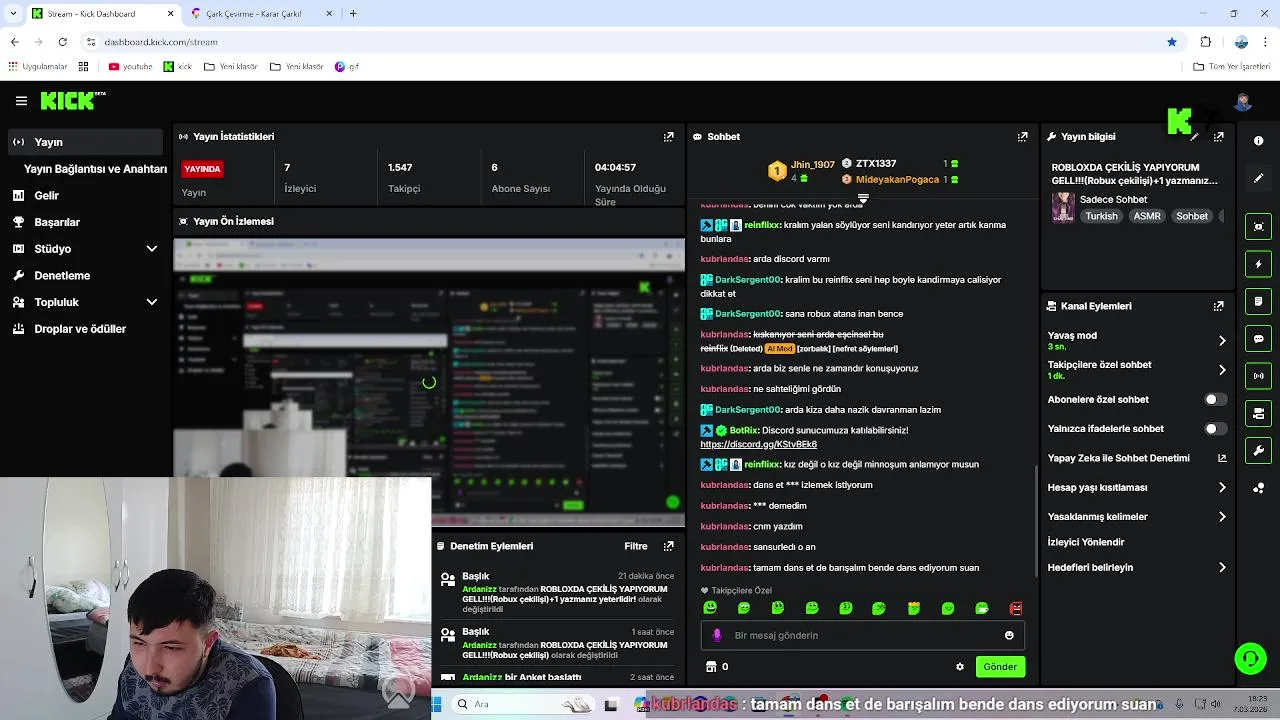Viewport: 1280px width, 720px height.
Task: Click the preview frame icon in right rail
Action: click(1258, 227)
